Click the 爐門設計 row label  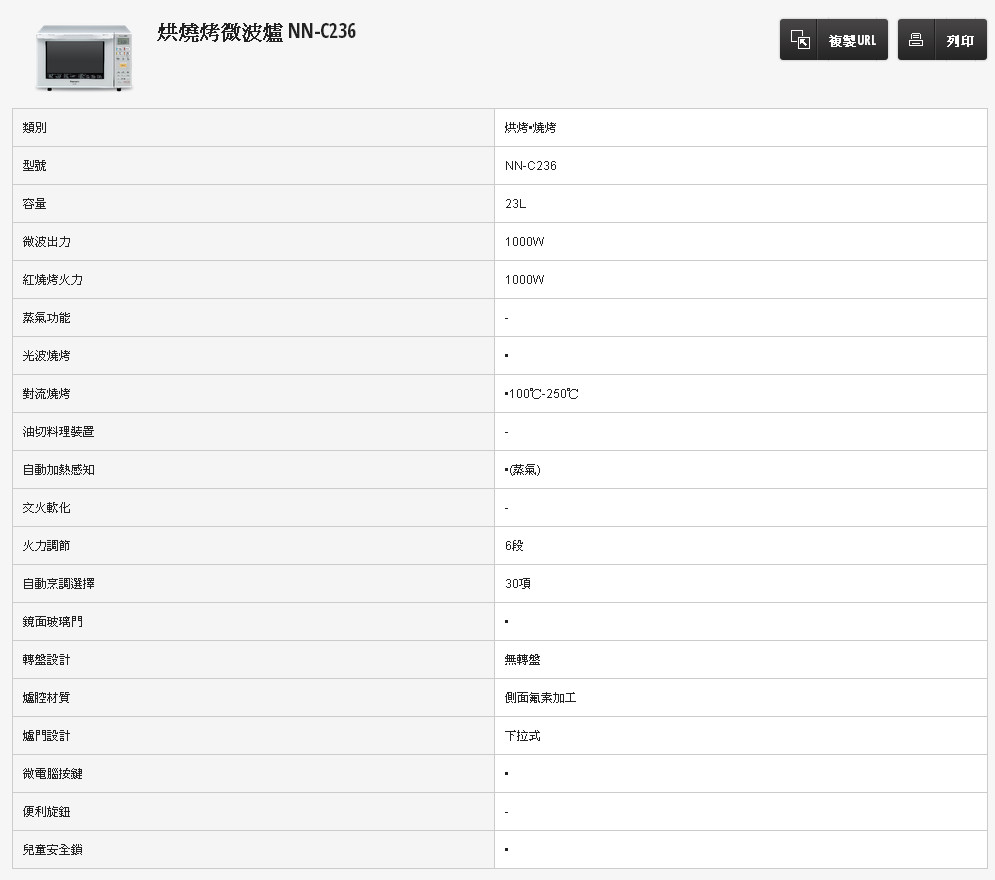pos(46,736)
